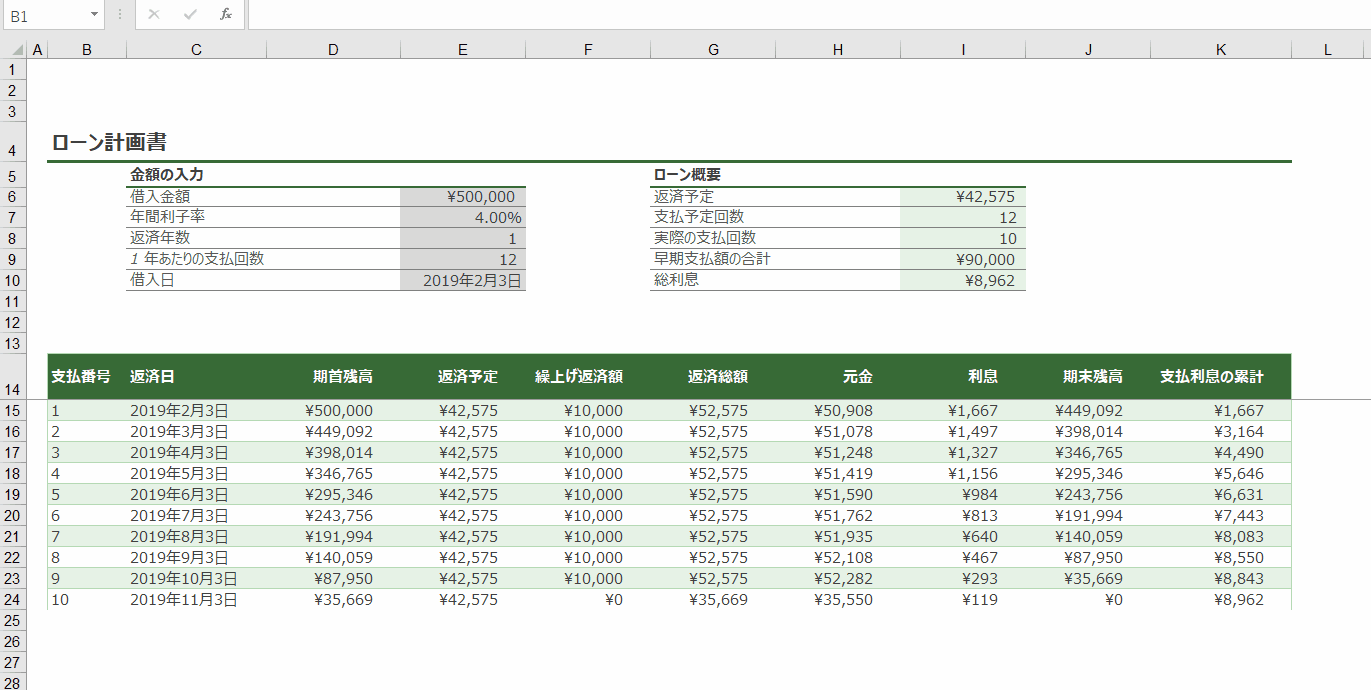Click the 金額の入力 section heading
Screen dimensions: 1371x690
click(x=167, y=175)
